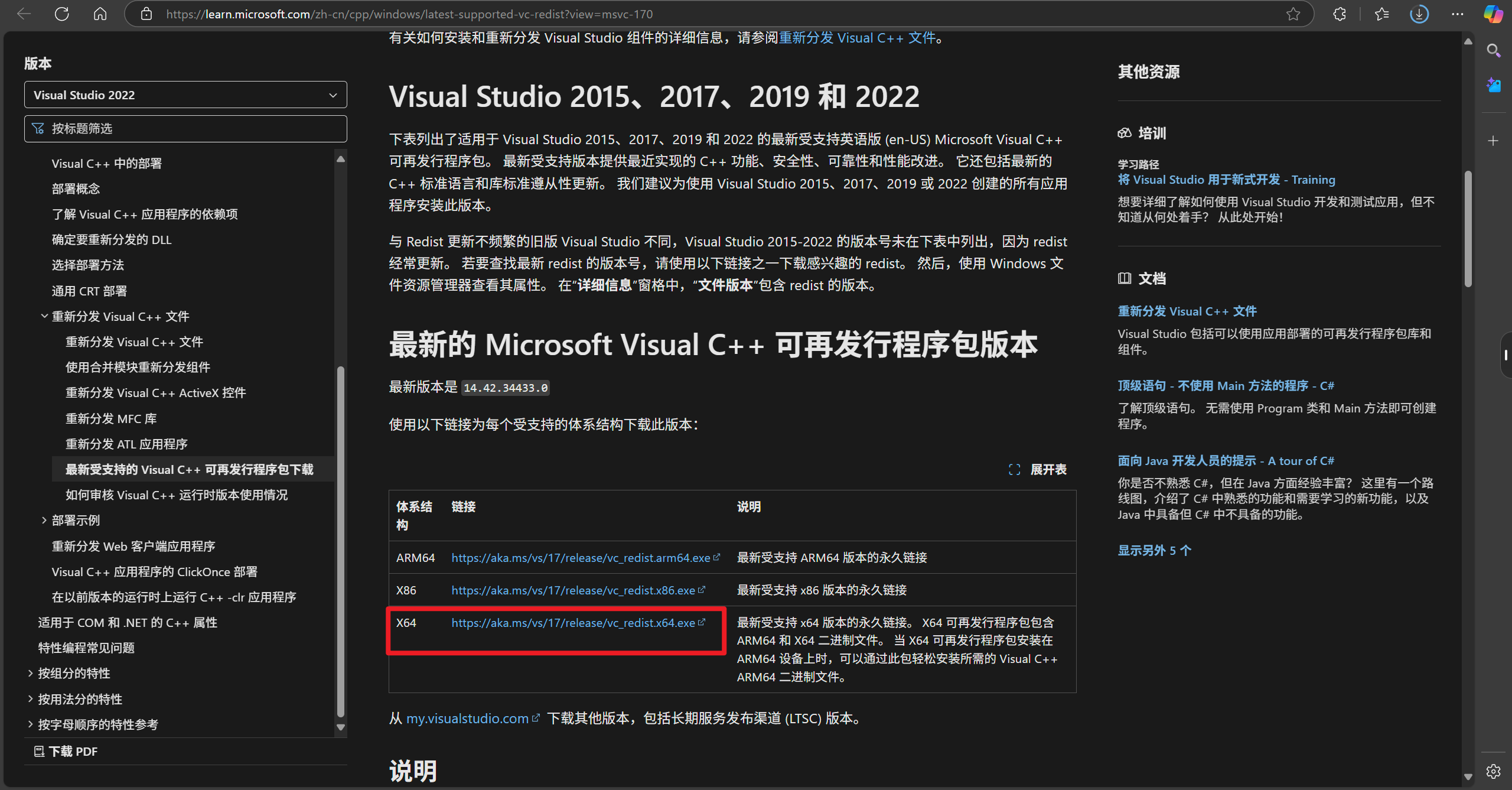Click the add-to-sidebar plus icon

(1493, 140)
